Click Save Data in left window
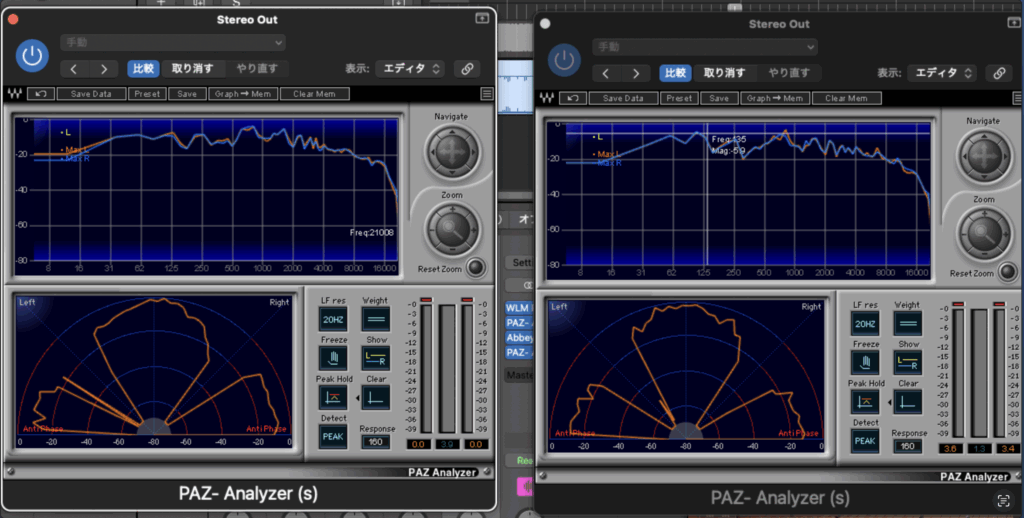Screen dimensions: 1024x518 point(91,94)
